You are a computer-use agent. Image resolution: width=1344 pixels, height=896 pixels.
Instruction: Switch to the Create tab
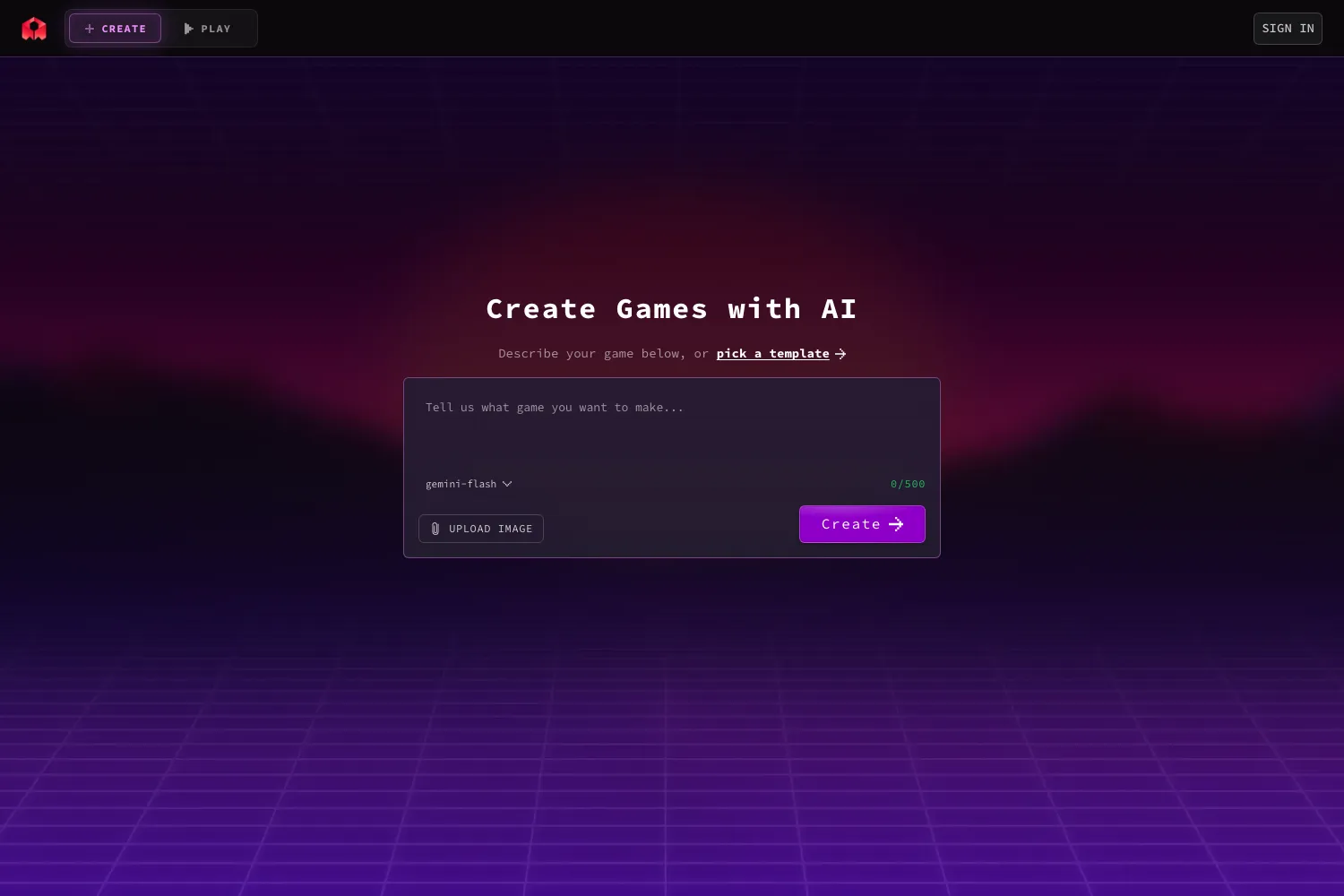click(x=116, y=29)
